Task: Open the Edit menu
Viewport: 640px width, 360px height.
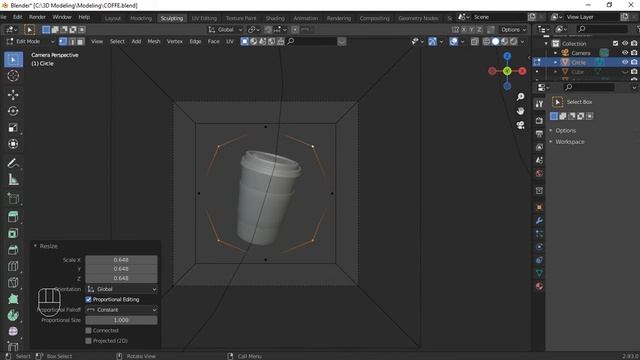Action: click(x=18, y=17)
